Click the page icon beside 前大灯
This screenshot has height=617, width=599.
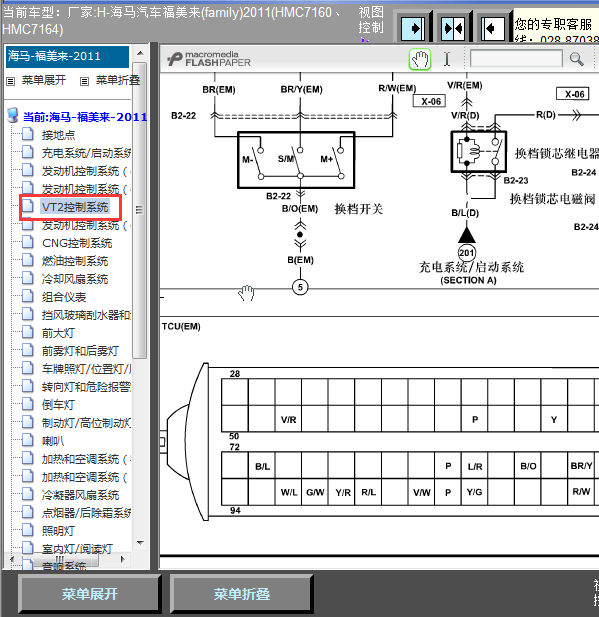coord(28,332)
